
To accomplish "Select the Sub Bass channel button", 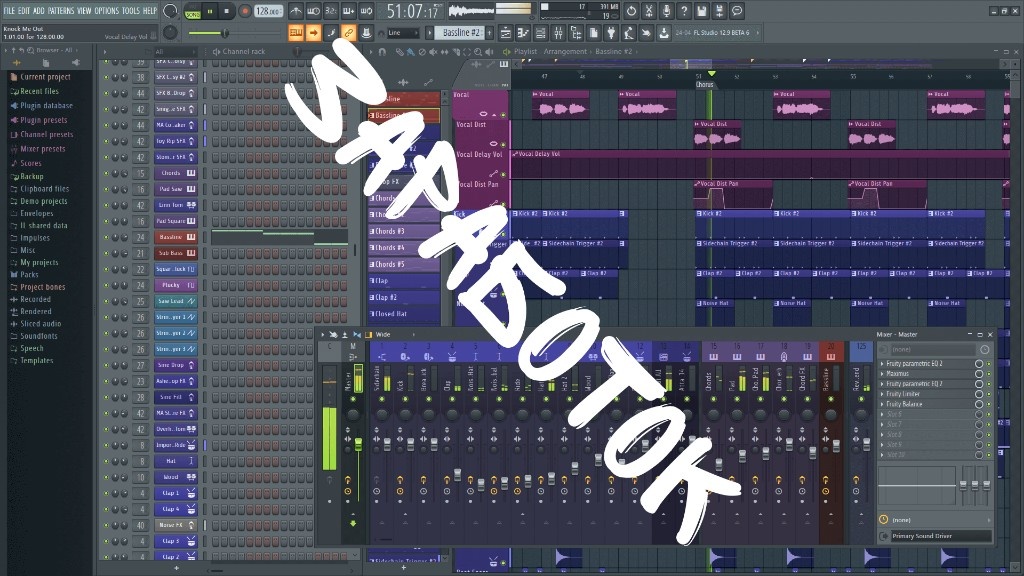I will coord(175,253).
